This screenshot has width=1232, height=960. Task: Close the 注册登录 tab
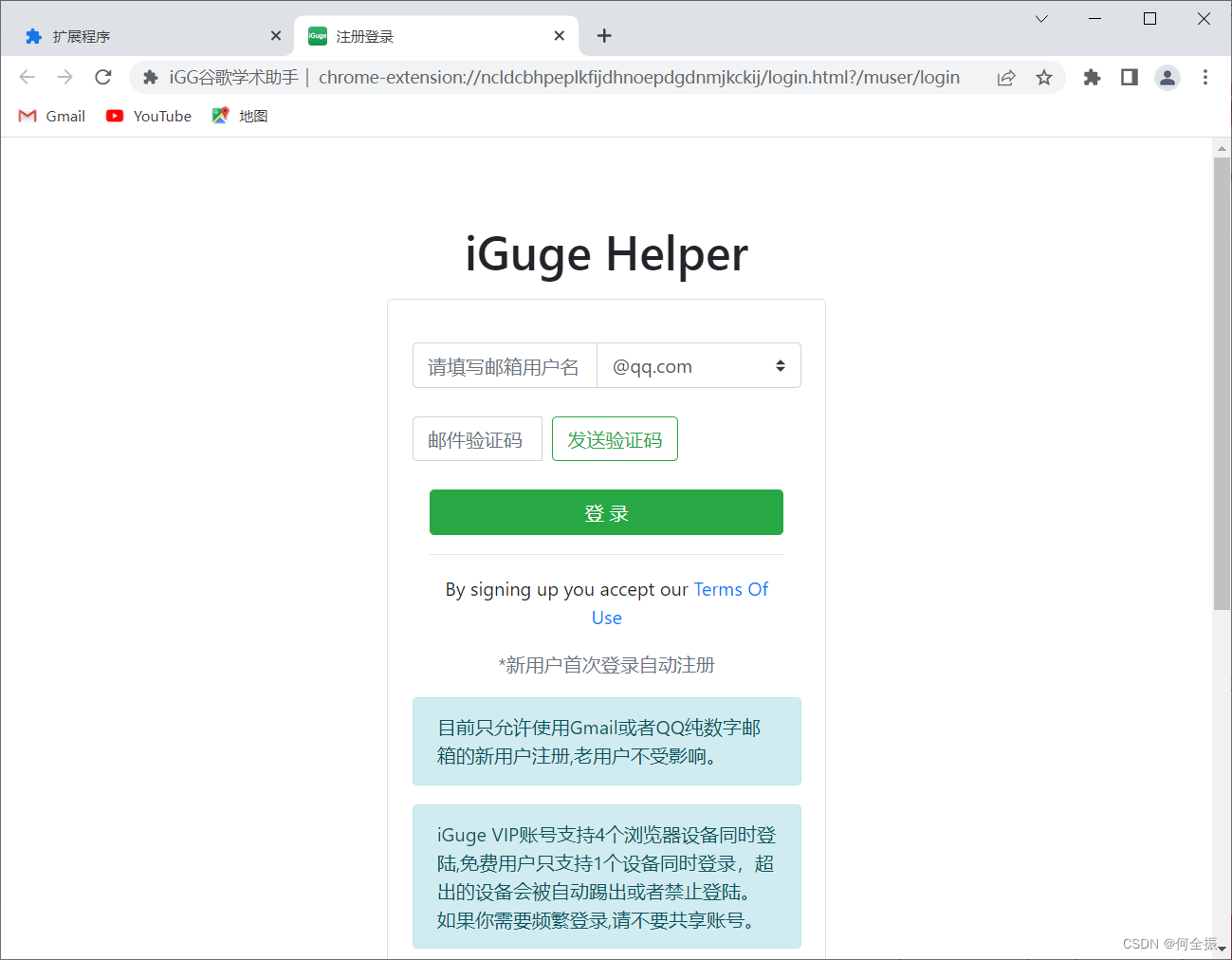(560, 36)
